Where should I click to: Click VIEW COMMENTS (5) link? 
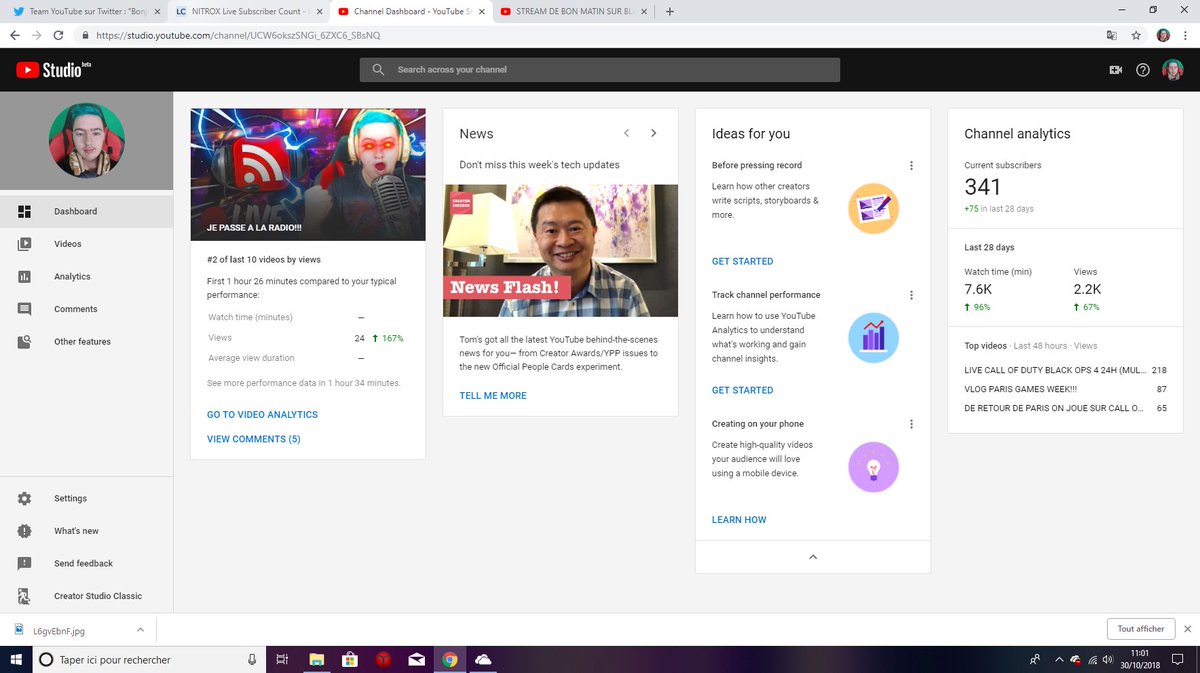pyautogui.click(x=254, y=439)
